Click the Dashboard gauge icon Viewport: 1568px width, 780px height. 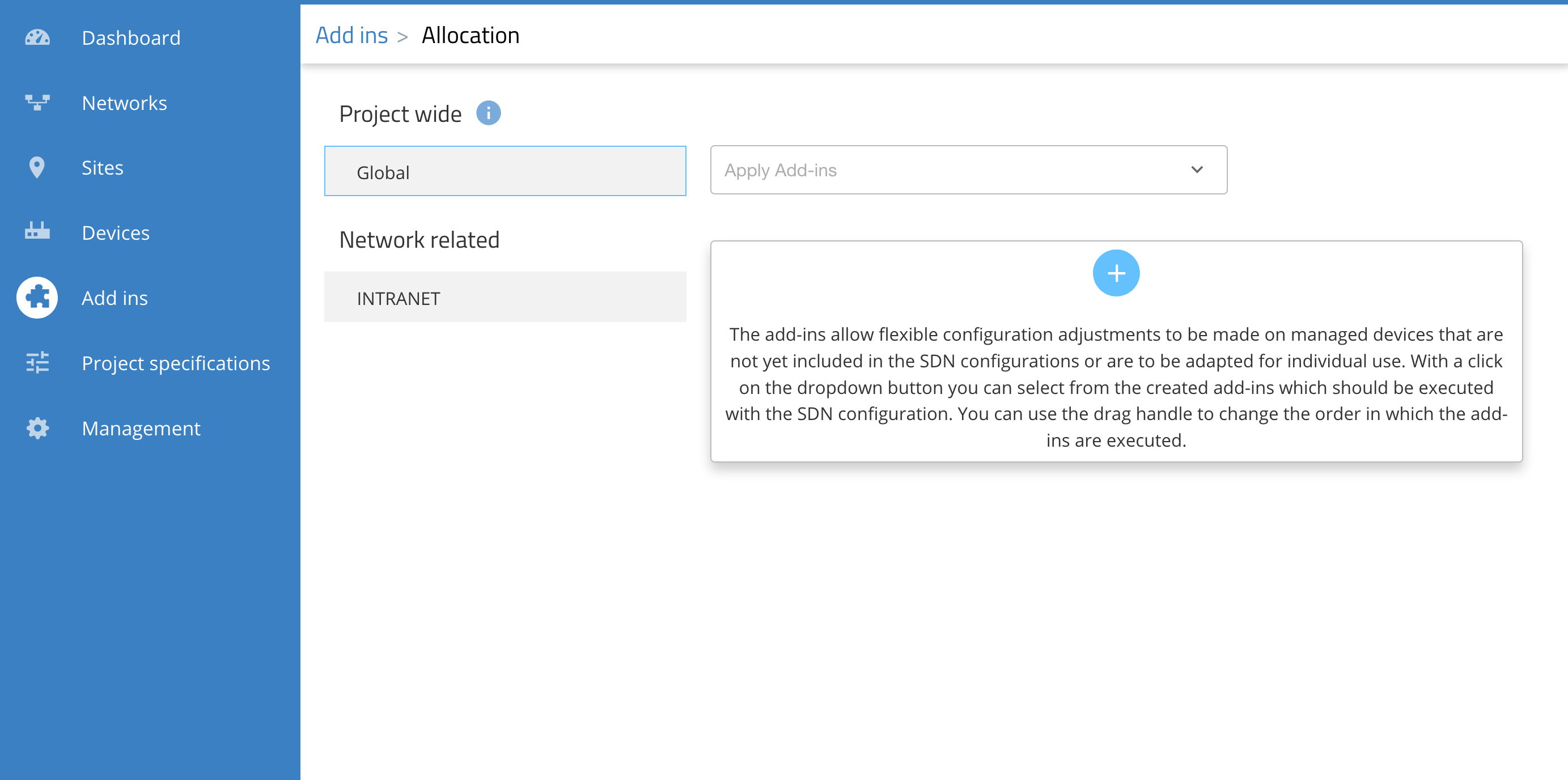[37, 38]
